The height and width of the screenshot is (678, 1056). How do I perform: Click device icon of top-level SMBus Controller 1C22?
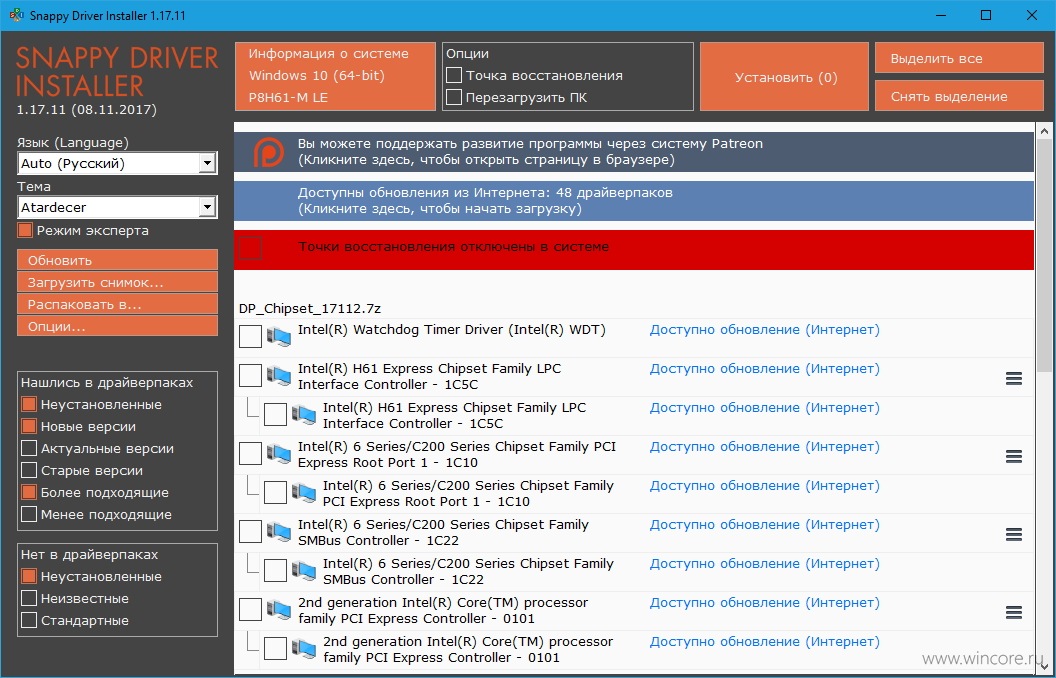[279, 531]
